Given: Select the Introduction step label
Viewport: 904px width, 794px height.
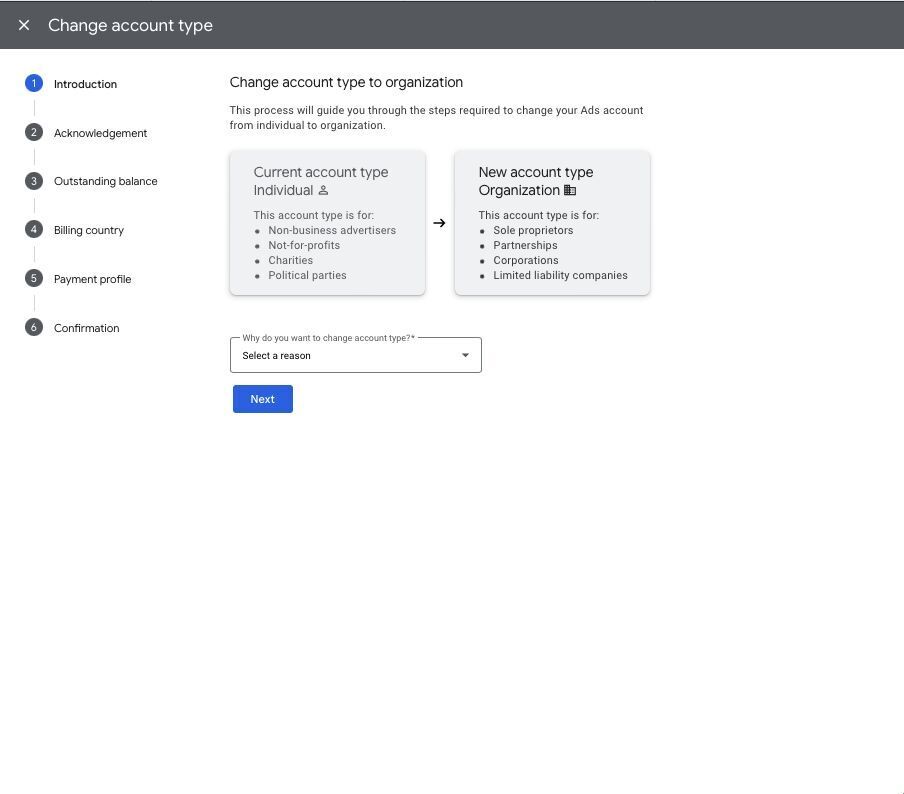Looking at the screenshot, I should (x=85, y=84).
